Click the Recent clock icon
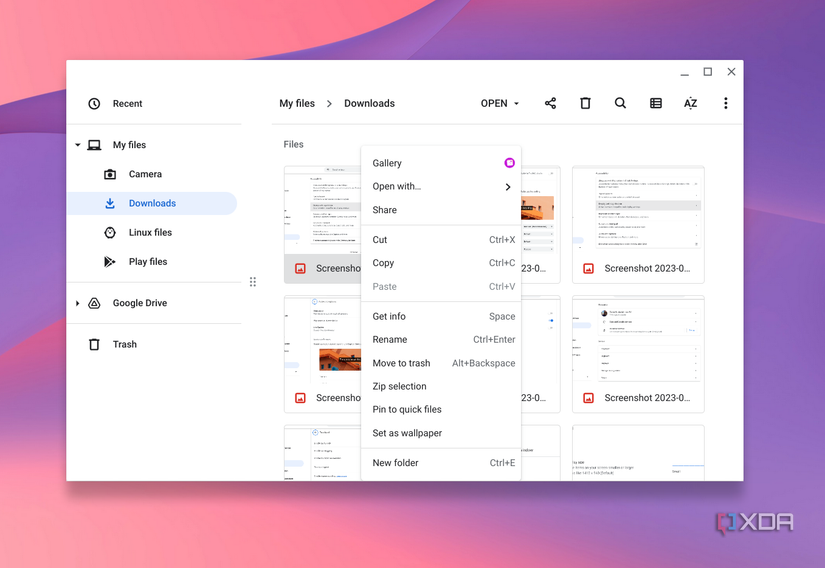825x568 pixels. point(94,104)
